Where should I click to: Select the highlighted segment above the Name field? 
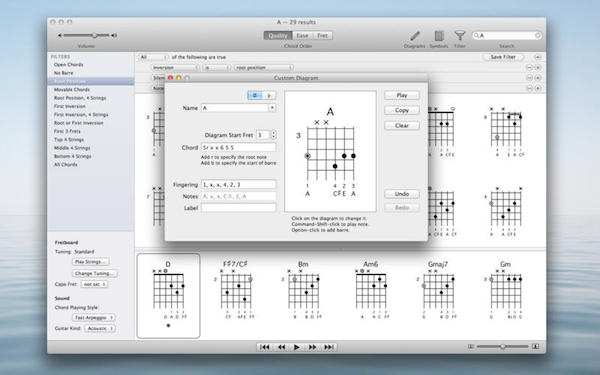[x=255, y=95]
